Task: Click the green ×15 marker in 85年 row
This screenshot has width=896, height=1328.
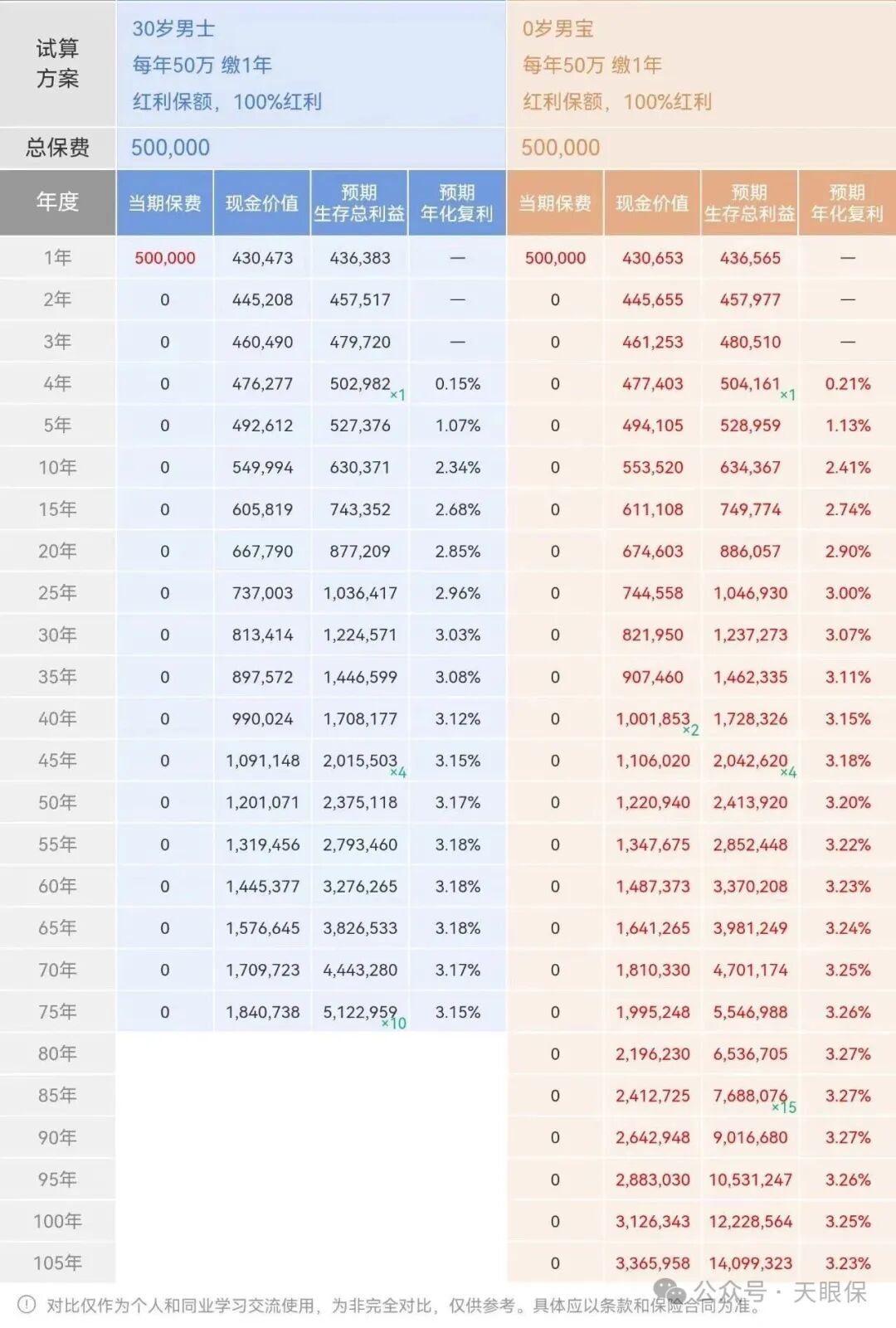Action: click(x=784, y=1107)
